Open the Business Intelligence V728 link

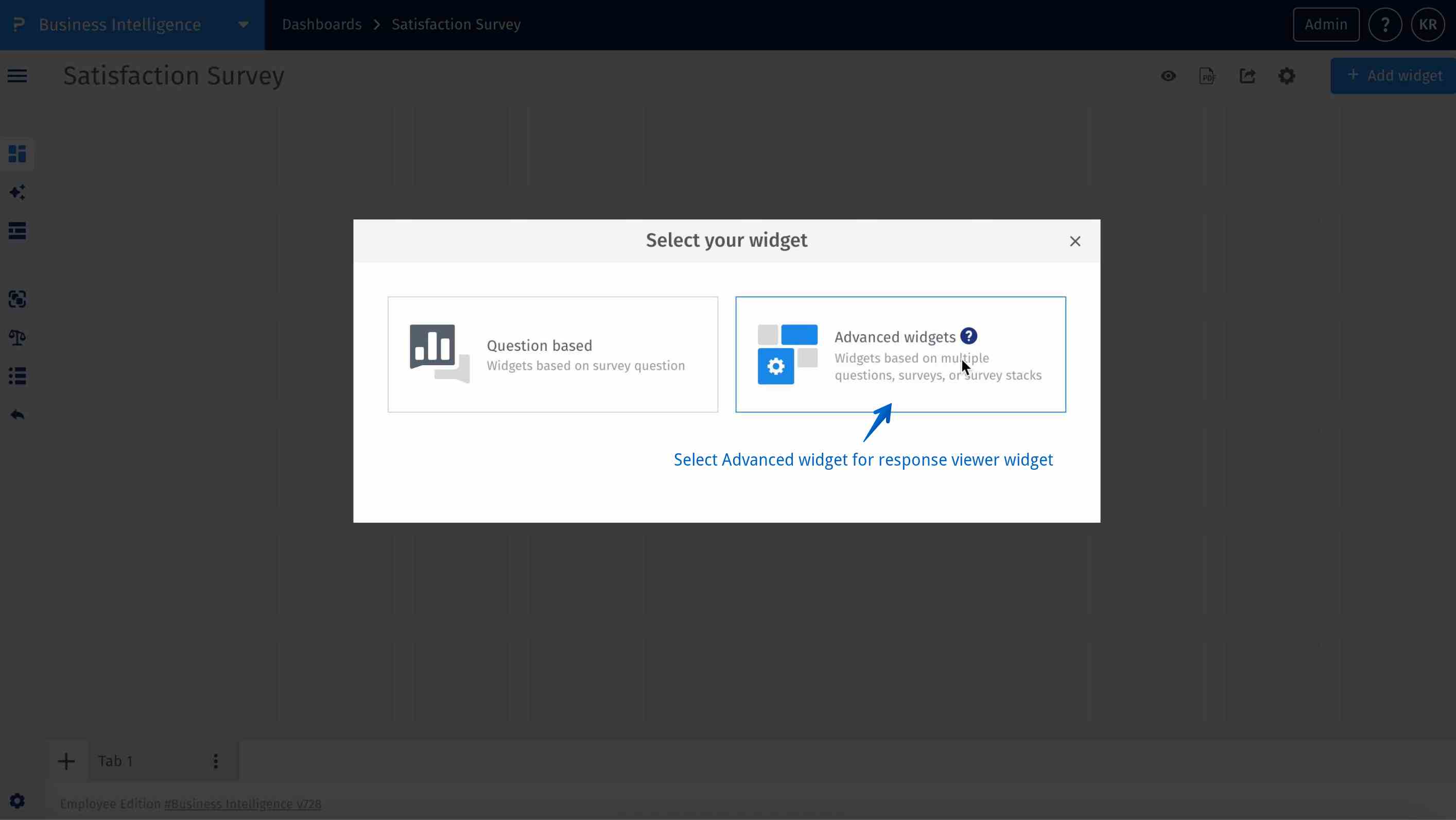click(x=242, y=804)
